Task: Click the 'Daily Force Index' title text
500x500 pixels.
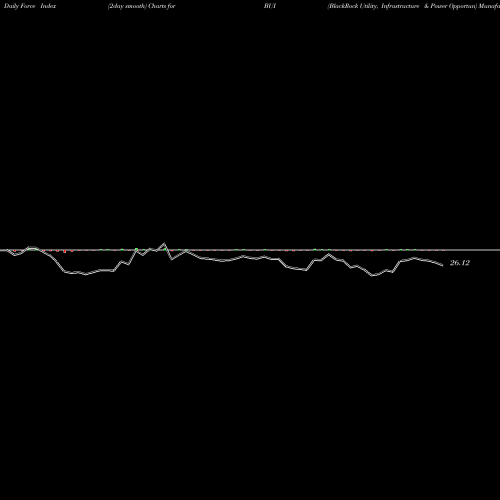Action: click(30, 6)
